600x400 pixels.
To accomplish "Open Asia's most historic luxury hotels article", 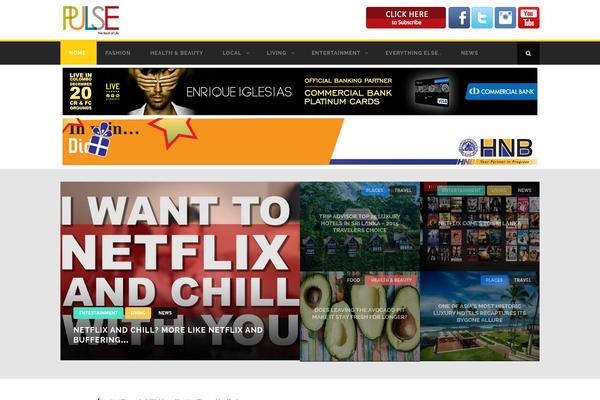I will click(x=479, y=313).
